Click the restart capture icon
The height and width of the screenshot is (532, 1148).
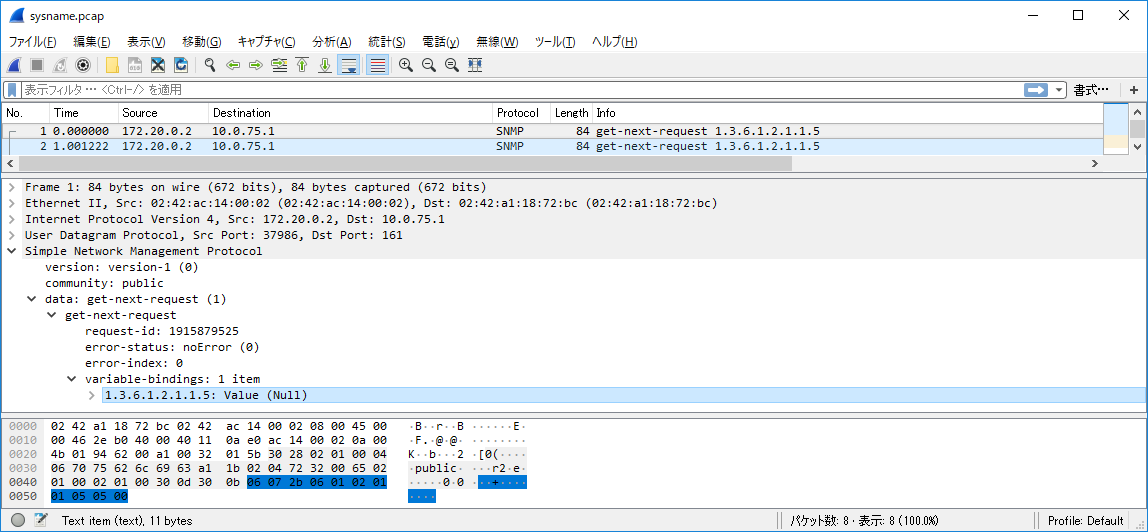[x=60, y=65]
